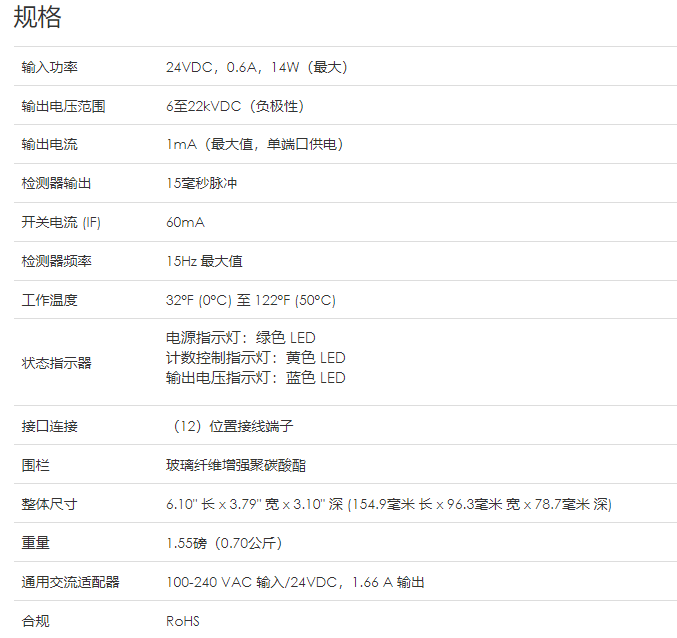Click the 32°F to 122°F temperature value
The image size is (677, 638).
point(250,300)
